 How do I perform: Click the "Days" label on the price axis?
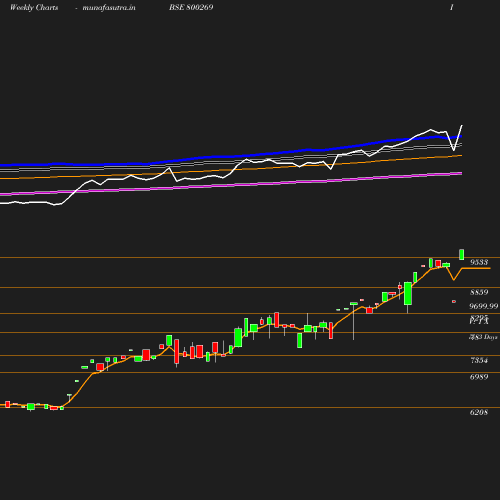pyautogui.click(x=490, y=337)
